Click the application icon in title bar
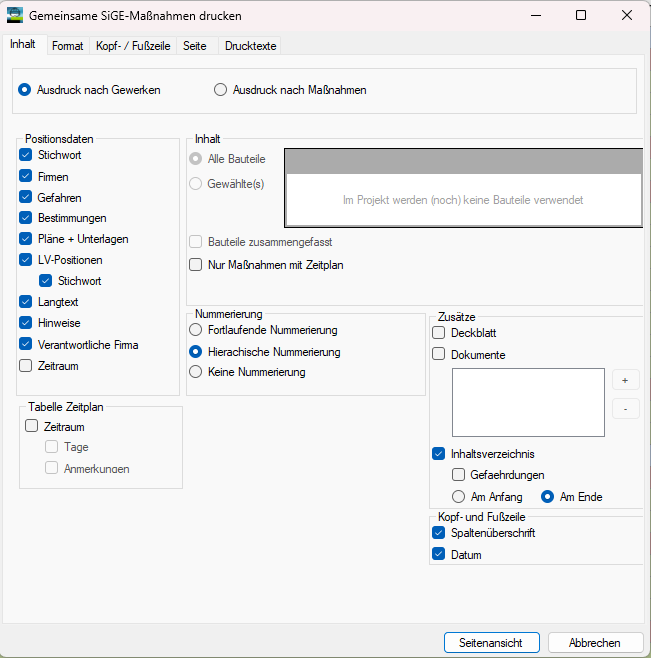The width and height of the screenshot is (651, 658). pyautogui.click(x=15, y=16)
